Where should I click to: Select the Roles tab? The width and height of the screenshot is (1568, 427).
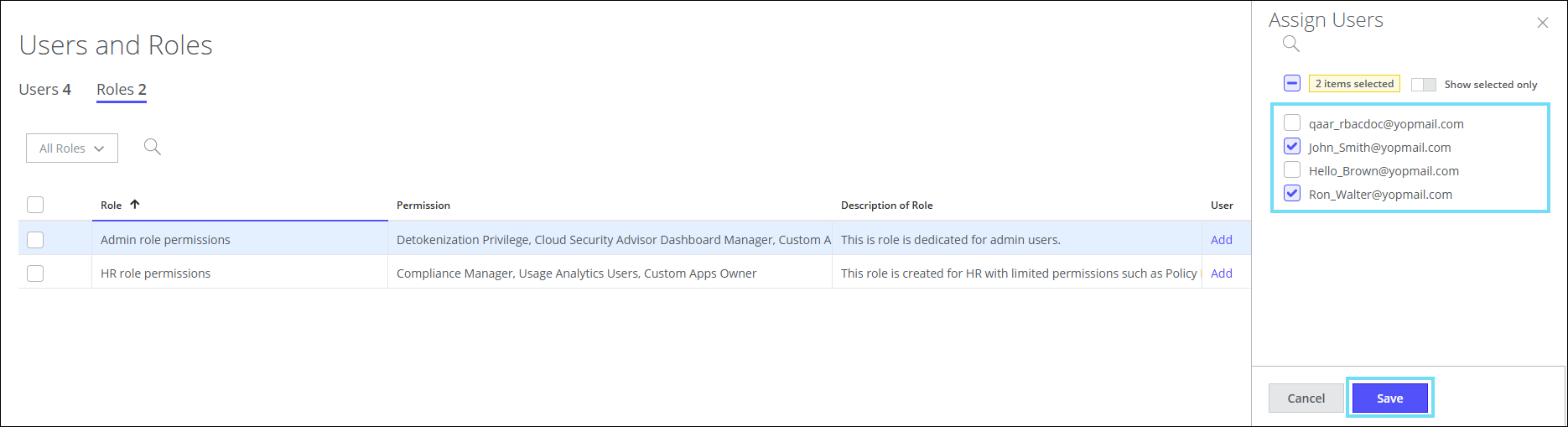click(x=122, y=90)
